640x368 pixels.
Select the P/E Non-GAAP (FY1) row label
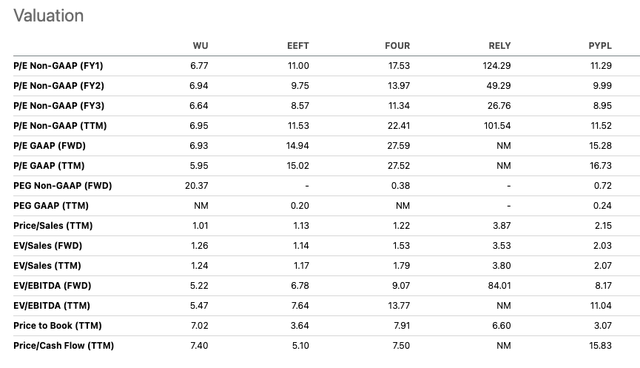[x=58, y=66]
